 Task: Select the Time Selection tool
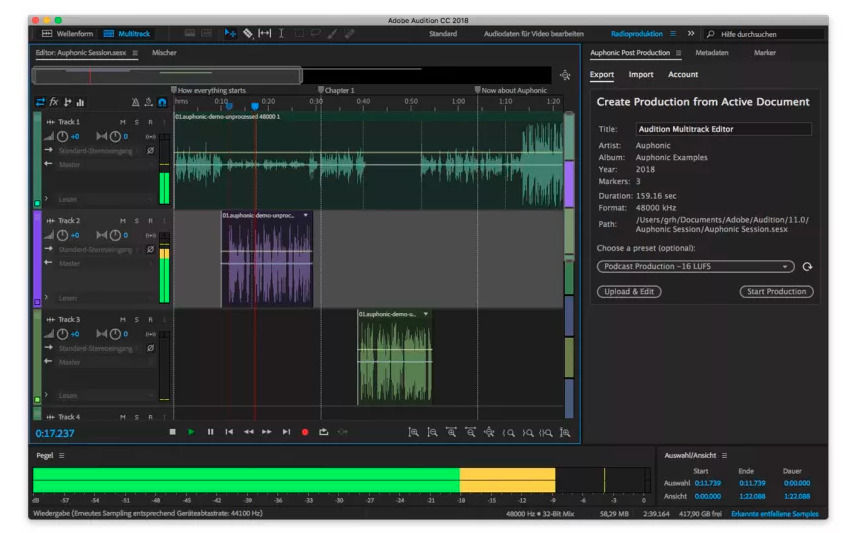tap(281, 33)
